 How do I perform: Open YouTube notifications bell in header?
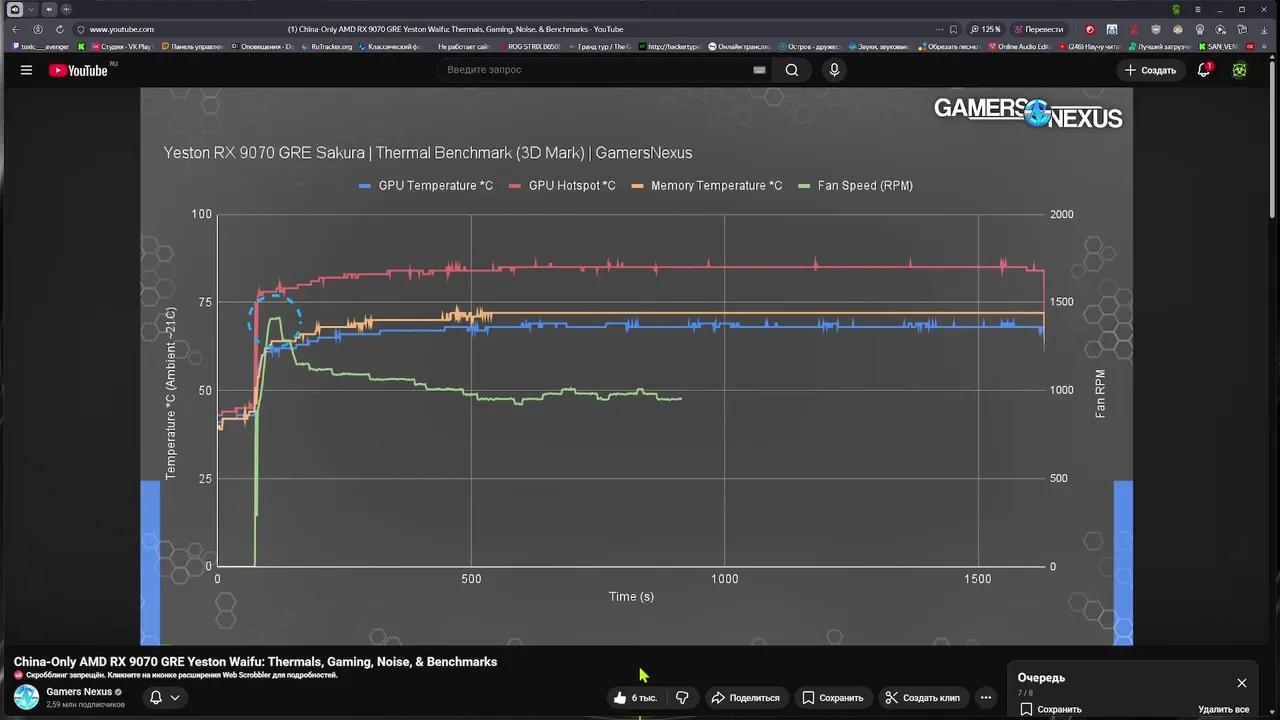pyautogui.click(x=1204, y=70)
